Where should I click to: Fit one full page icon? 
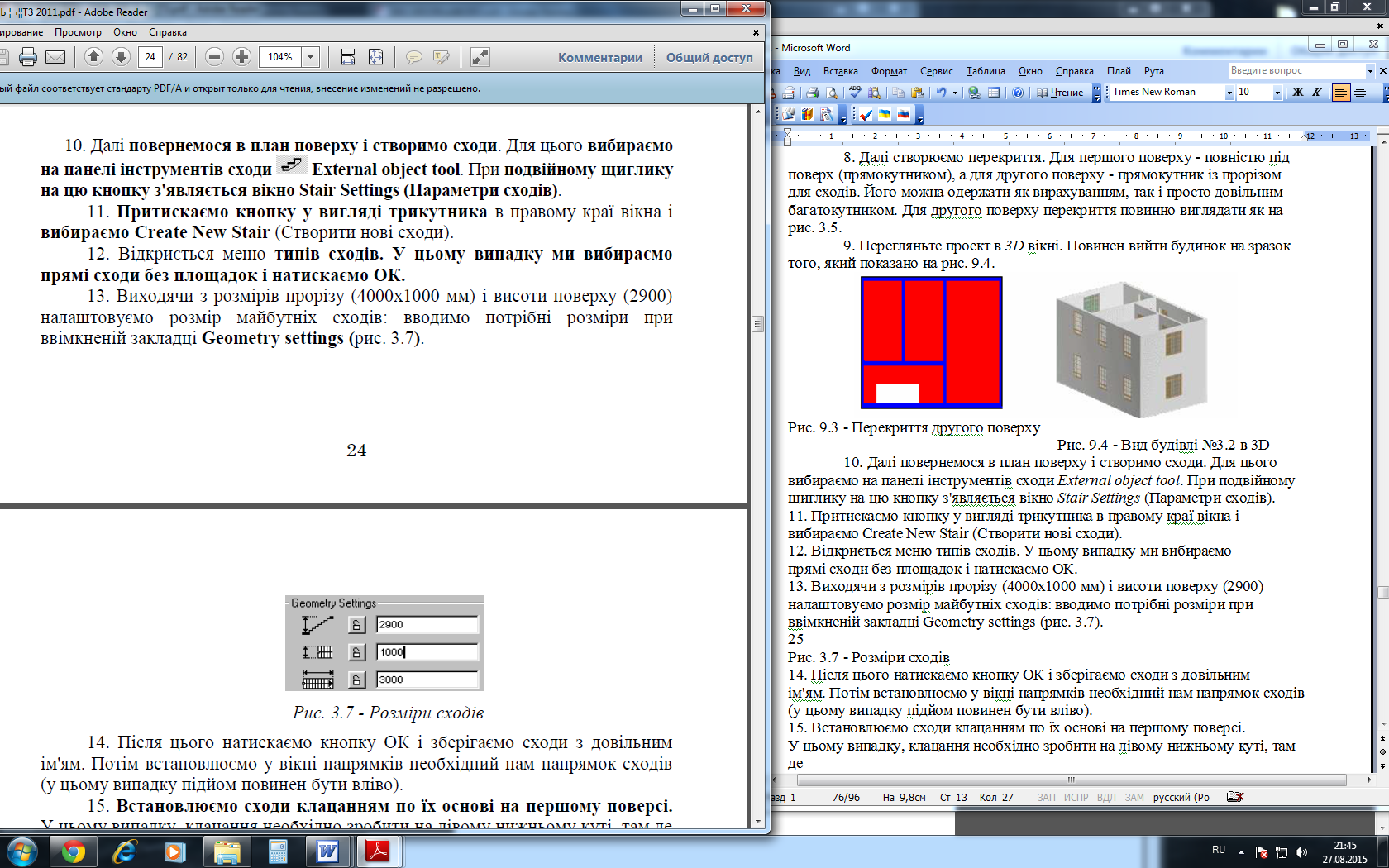(375, 56)
